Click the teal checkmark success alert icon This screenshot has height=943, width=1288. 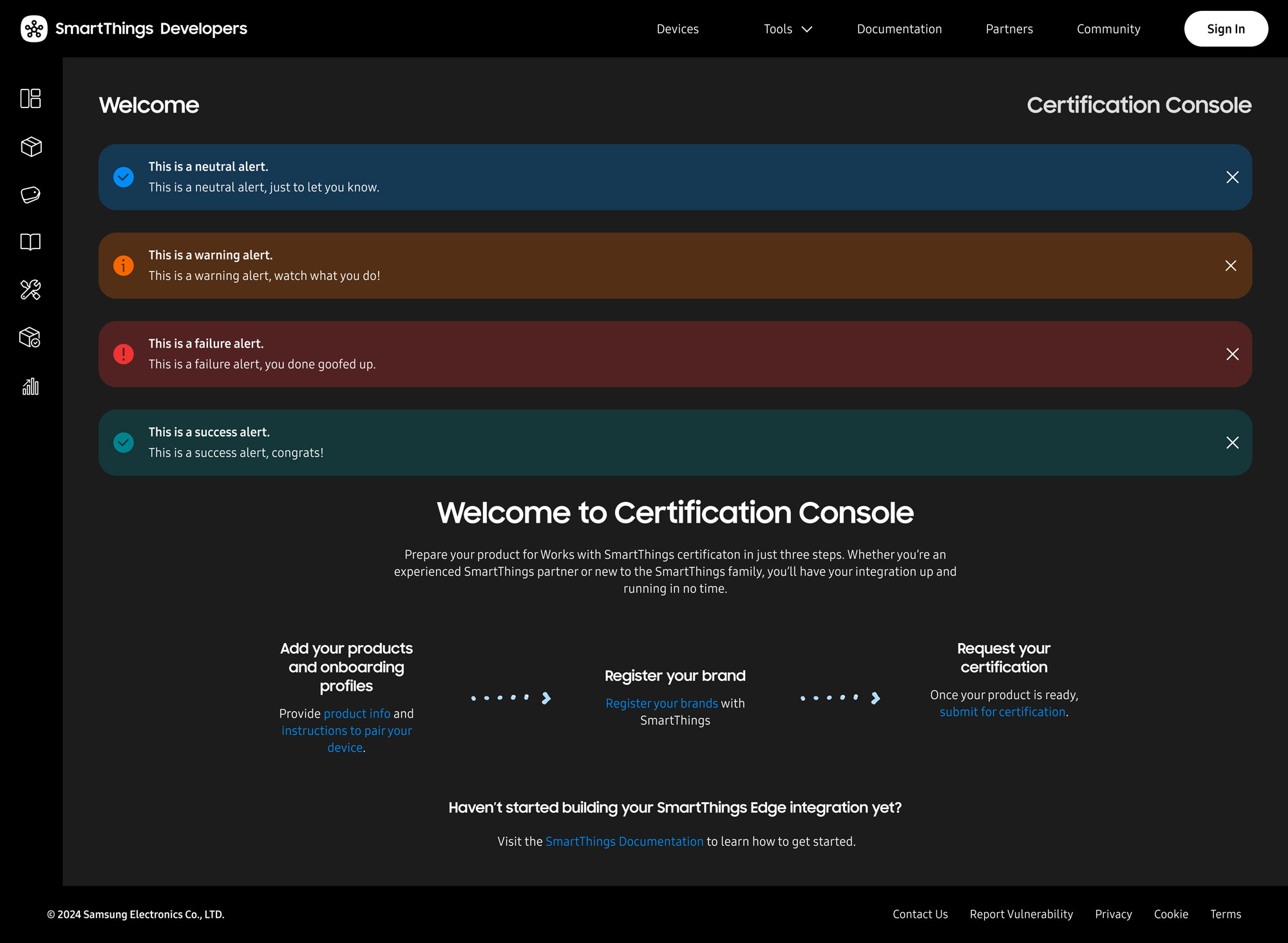tap(124, 442)
